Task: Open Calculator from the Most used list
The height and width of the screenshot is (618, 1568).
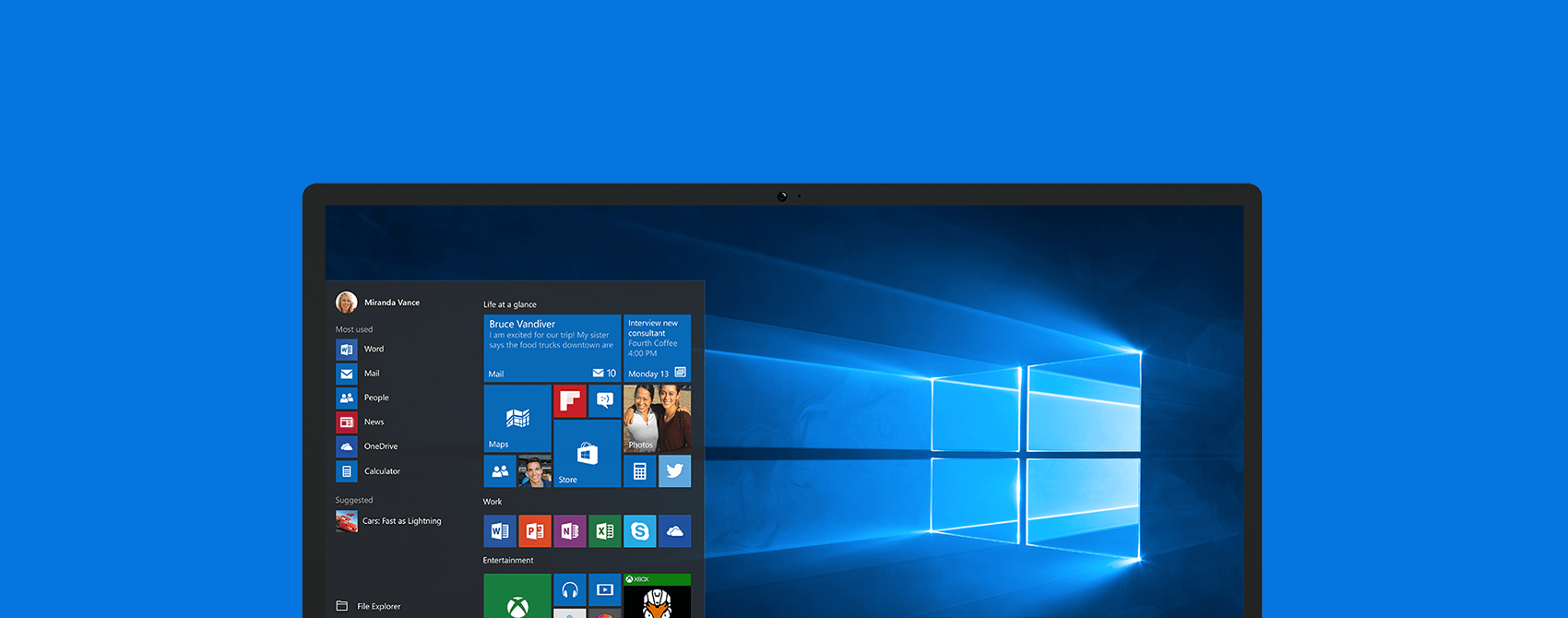Action: (368, 471)
